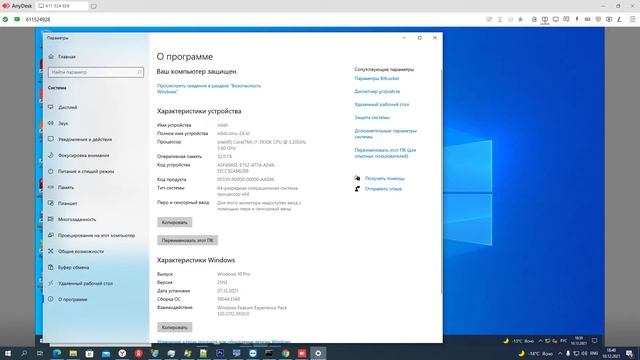Open Дополнительные параметры системы link
The height and width of the screenshot is (360, 640).
tap(385, 134)
